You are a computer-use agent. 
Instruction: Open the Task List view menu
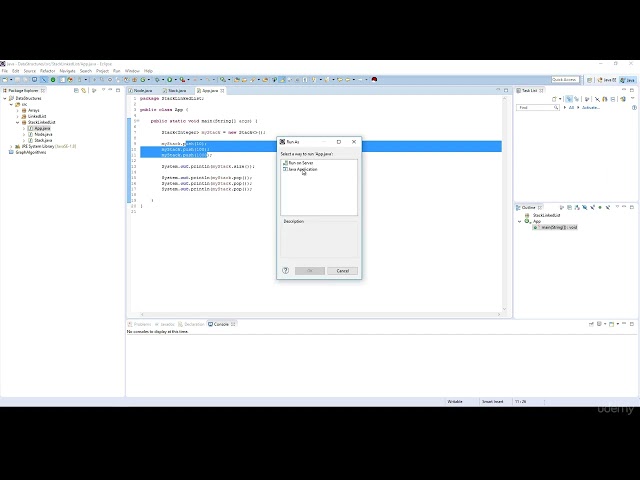click(633, 99)
